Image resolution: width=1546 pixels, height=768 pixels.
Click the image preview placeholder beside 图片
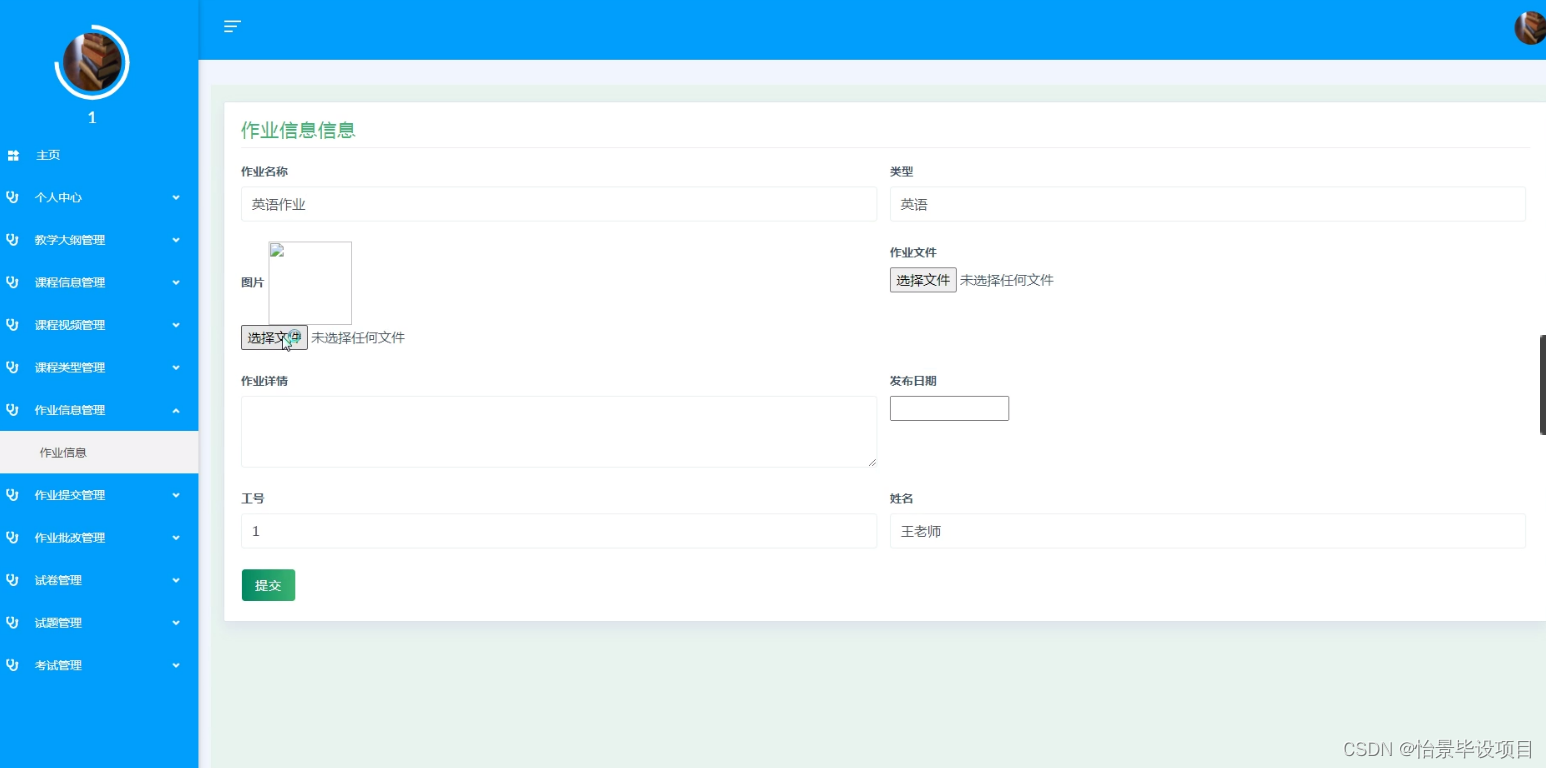click(310, 283)
